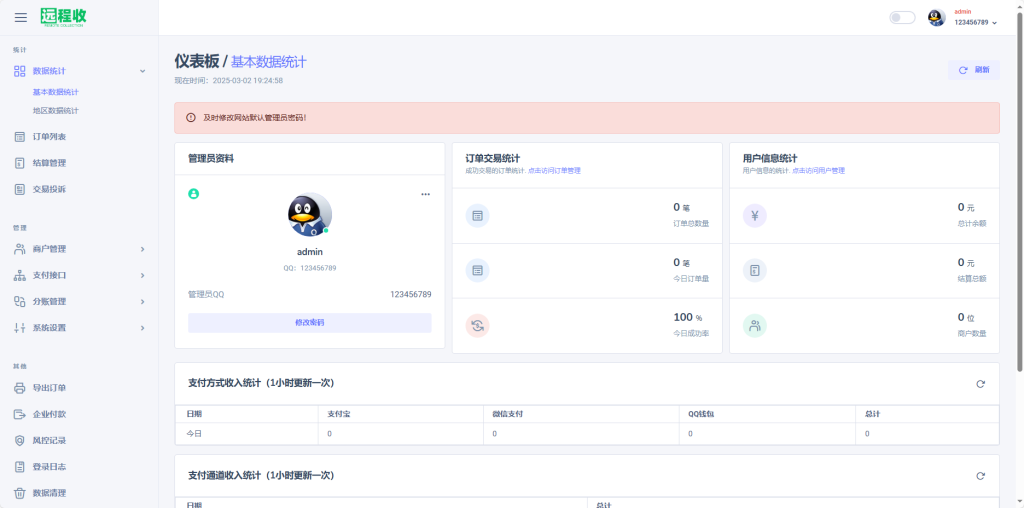Screen dimensions: 1024x508
Task: Click the QQ钱包 column header
Action: point(701,414)
